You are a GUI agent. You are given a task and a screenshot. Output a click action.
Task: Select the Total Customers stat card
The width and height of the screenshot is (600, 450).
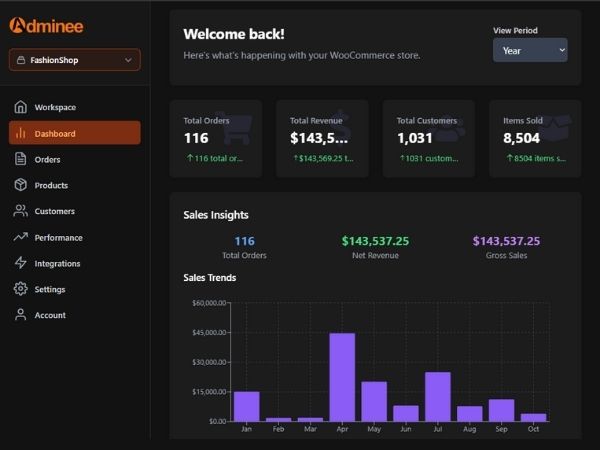[428, 138]
